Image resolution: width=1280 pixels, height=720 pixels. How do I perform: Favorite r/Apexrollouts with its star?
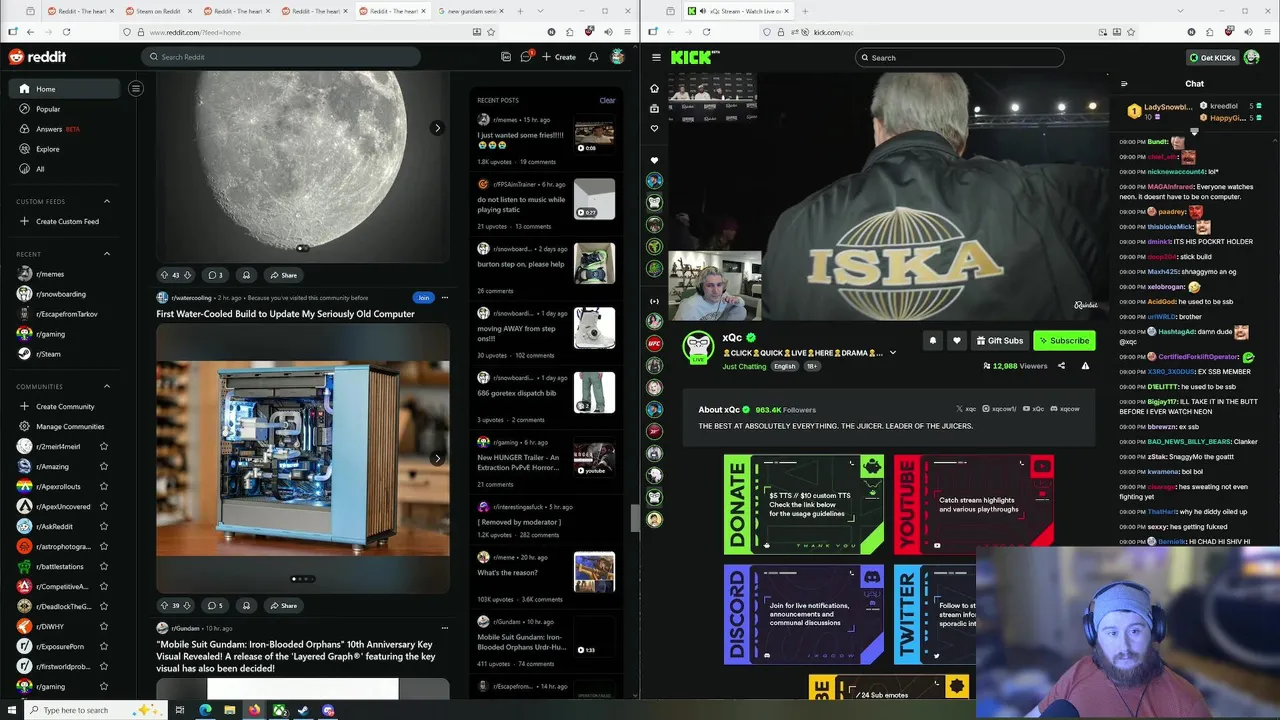[x=104, y=487]
